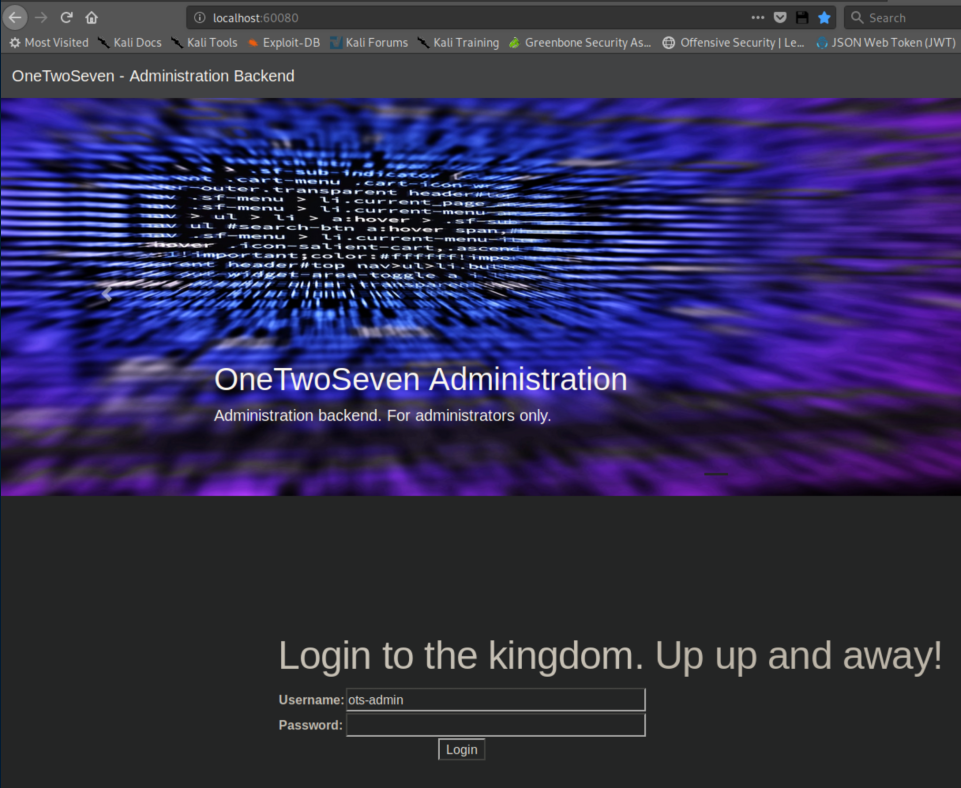The width and height of the screenshot is (961, 788).
Task: Open the Kali Tools bookmark
Action: (205, 43)
